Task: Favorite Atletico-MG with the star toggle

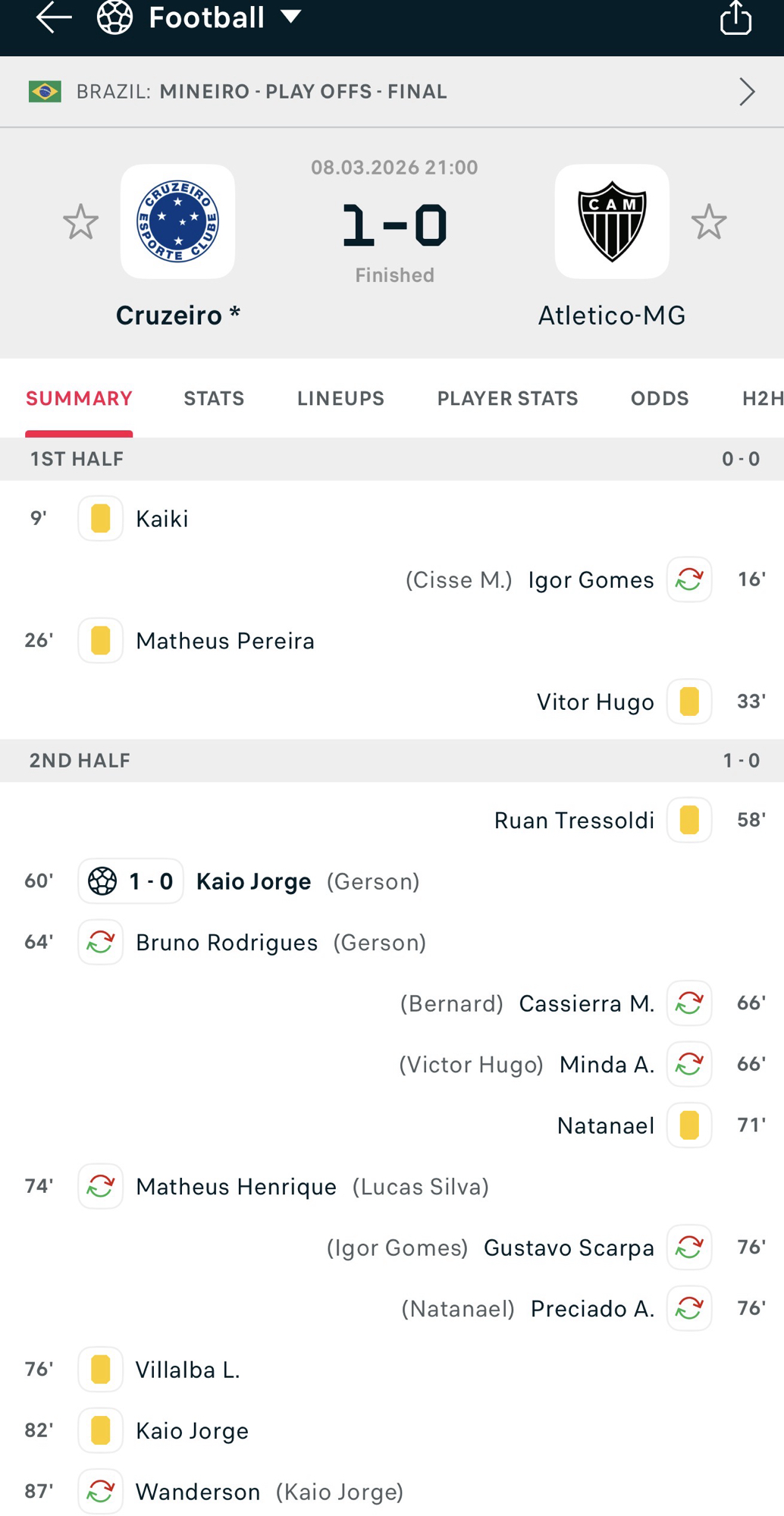Action: 709,222
